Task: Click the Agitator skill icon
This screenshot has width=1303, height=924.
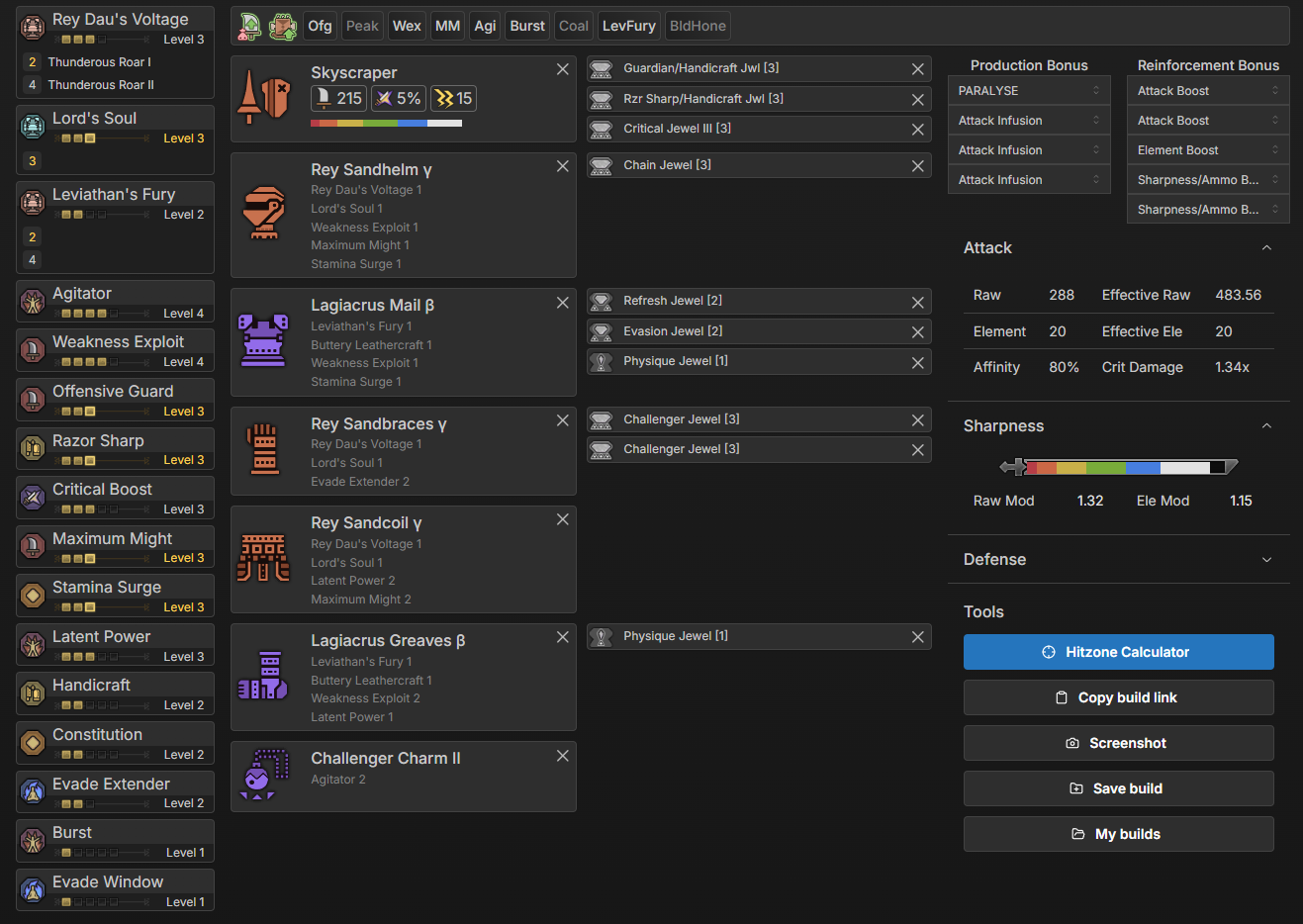Action: click(x=33, y=301)
